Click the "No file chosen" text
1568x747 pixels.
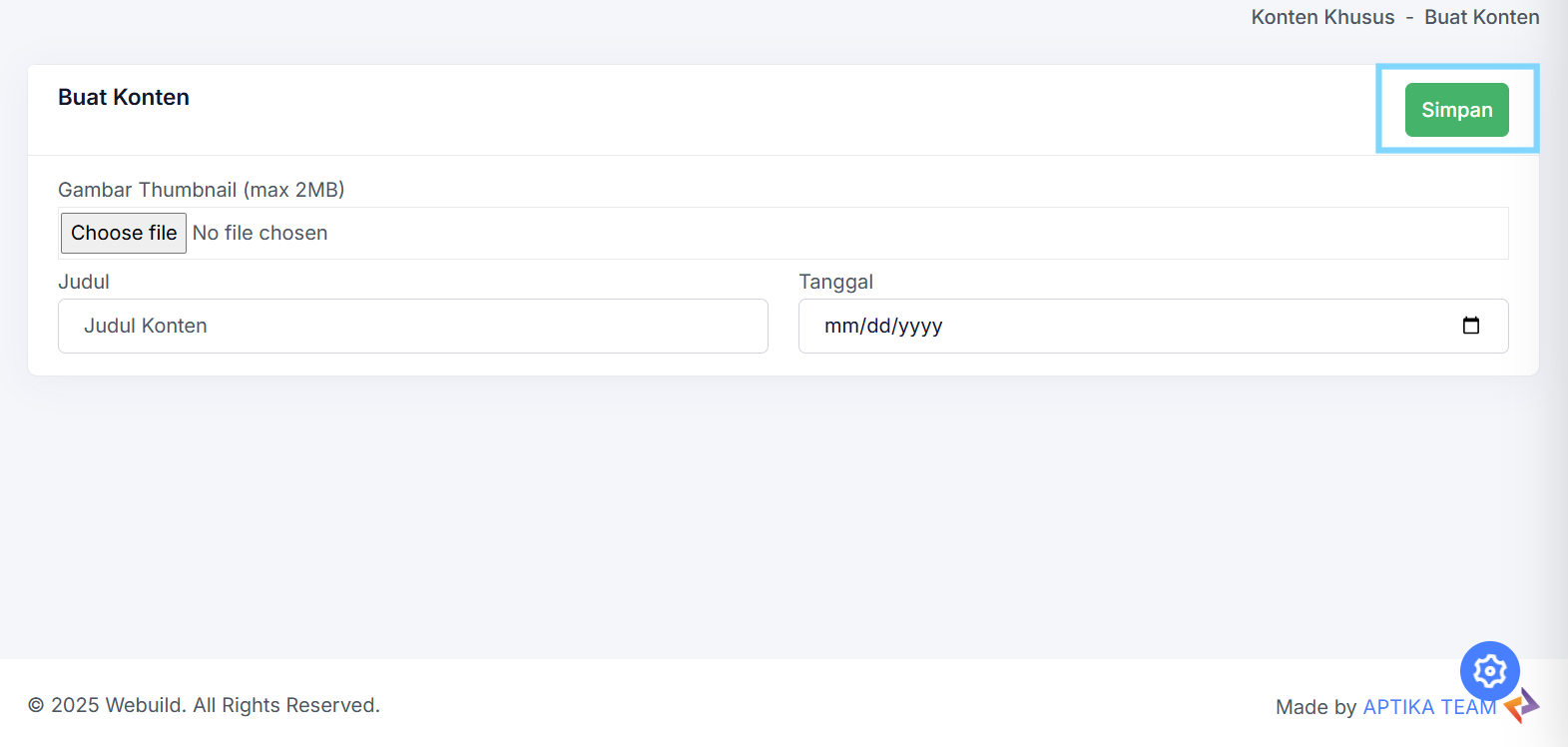260,233
